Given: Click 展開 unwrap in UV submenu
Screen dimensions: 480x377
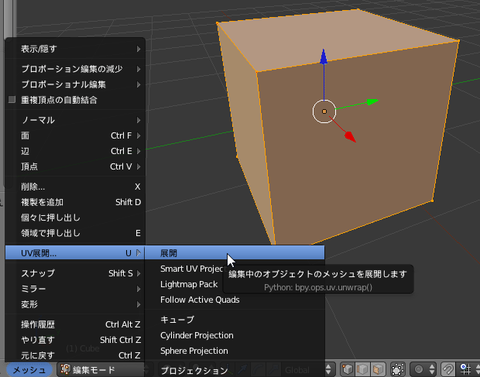Looking at the screenshot, I should tap(235, 253).
